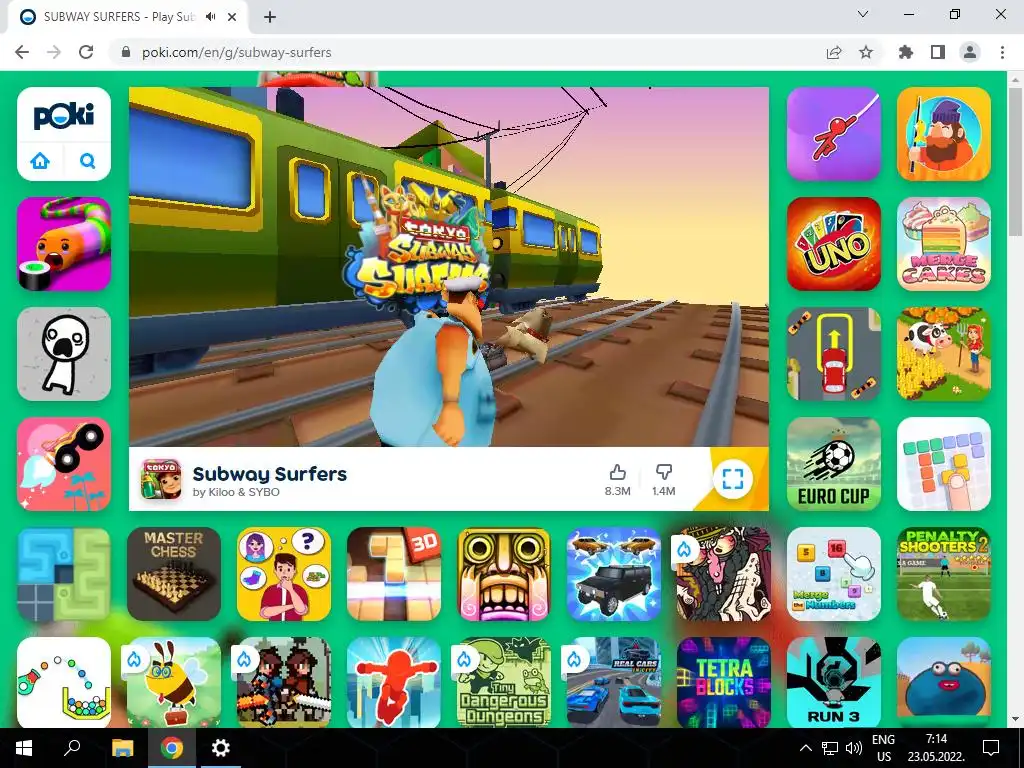Click the Subway Surfers game title
1024x768 pixels.
[x=270, y=473]
